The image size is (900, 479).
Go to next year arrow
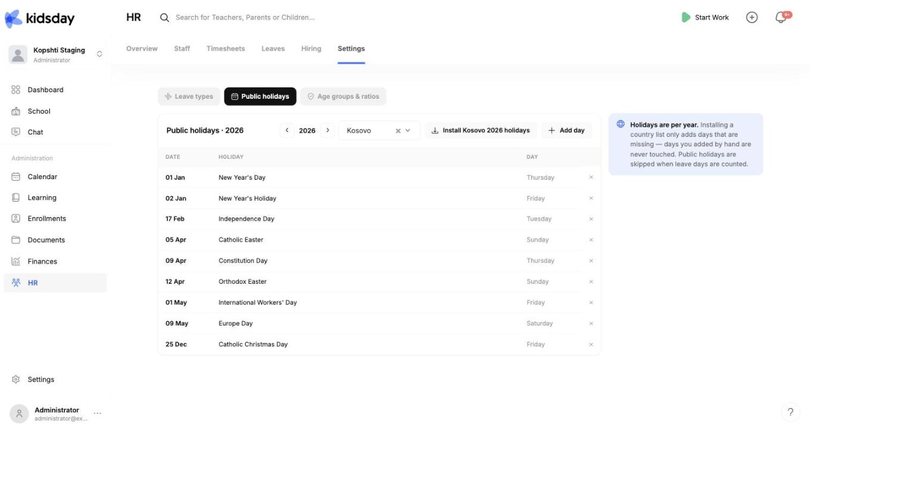pos(328,130)
